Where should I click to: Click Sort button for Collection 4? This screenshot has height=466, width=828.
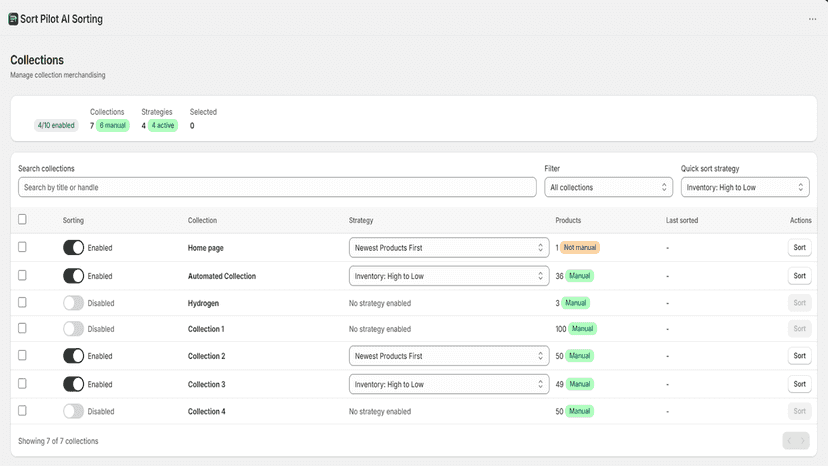point(799,411)
